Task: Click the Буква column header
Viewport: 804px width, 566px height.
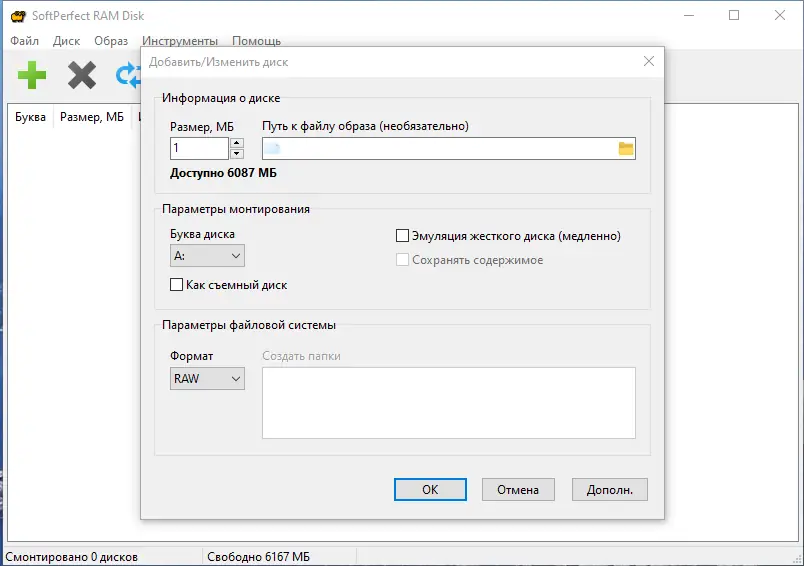Action: click(30, 117)
